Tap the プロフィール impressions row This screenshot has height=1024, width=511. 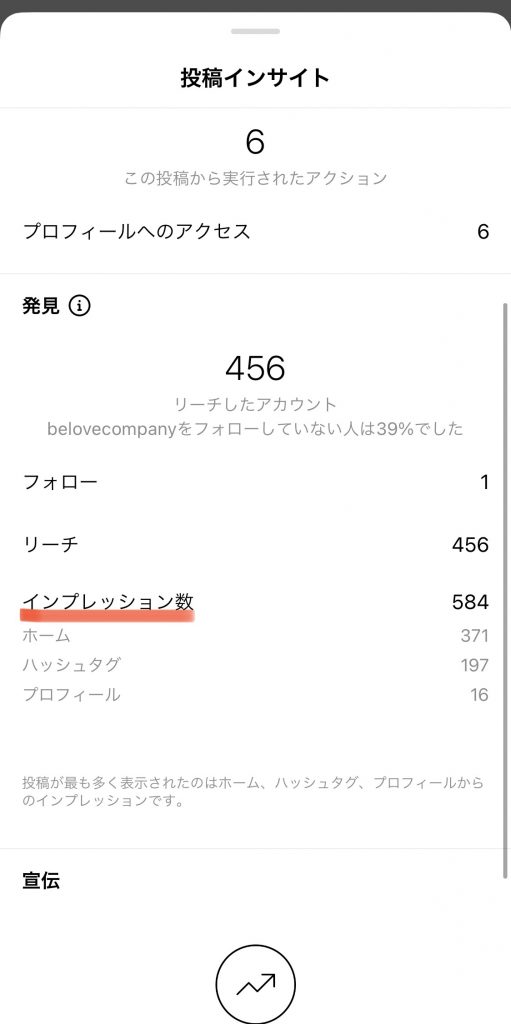(256, 694)
